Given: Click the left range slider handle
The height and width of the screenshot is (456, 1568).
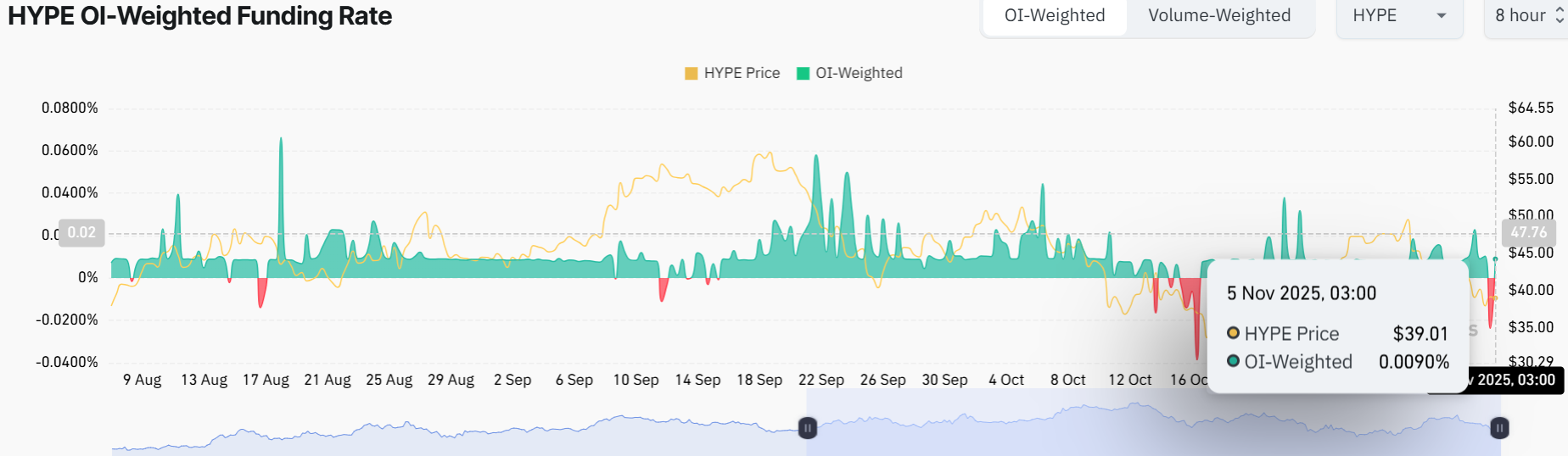Looking at the screenshot, I should pos(808,428).
